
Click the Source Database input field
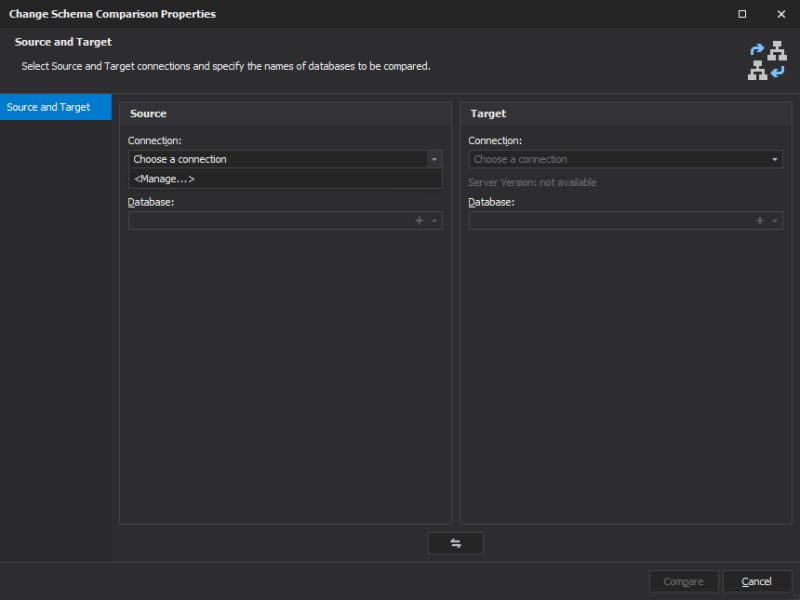(x=285, y=220)
